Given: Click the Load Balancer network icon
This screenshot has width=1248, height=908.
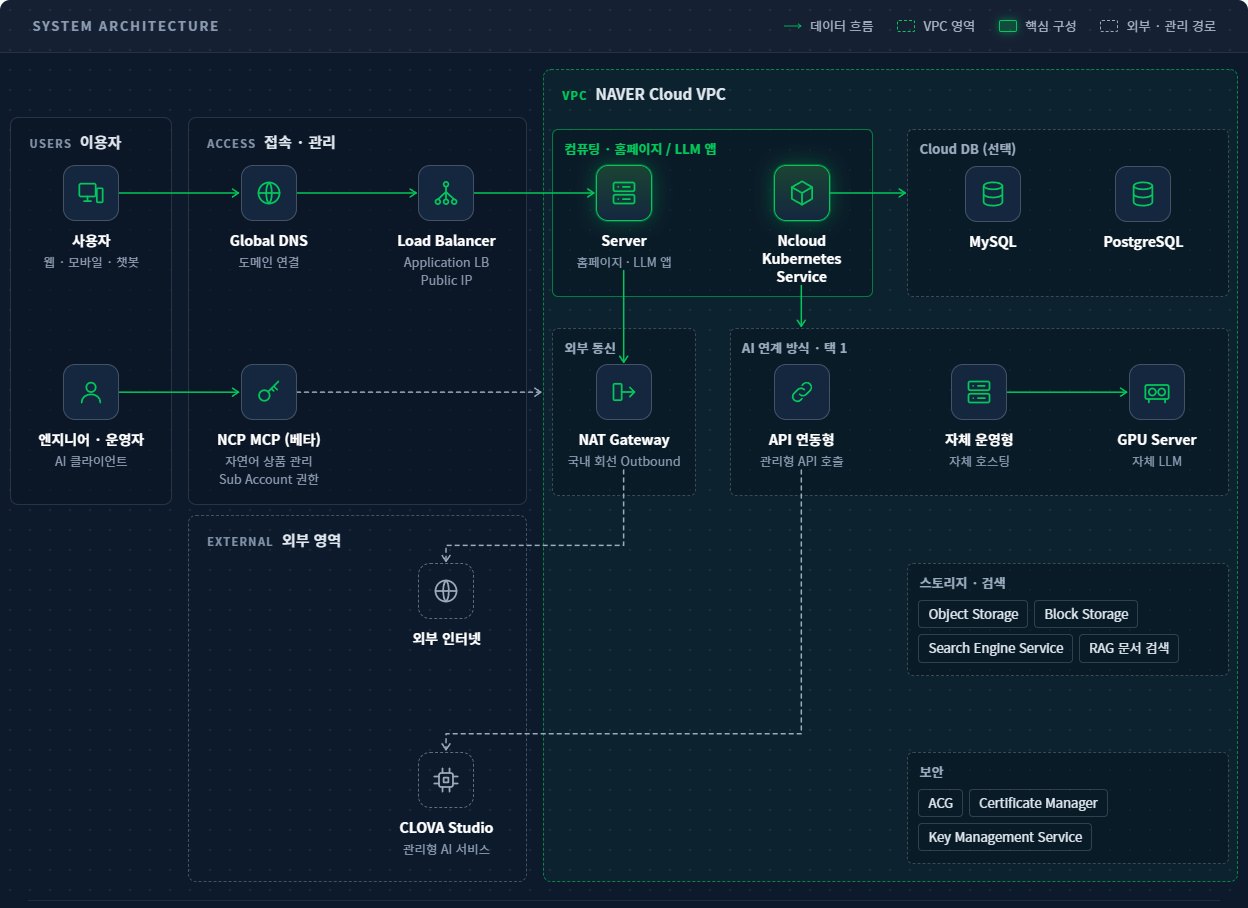Looking at the screenshot, I should point(446,193).
